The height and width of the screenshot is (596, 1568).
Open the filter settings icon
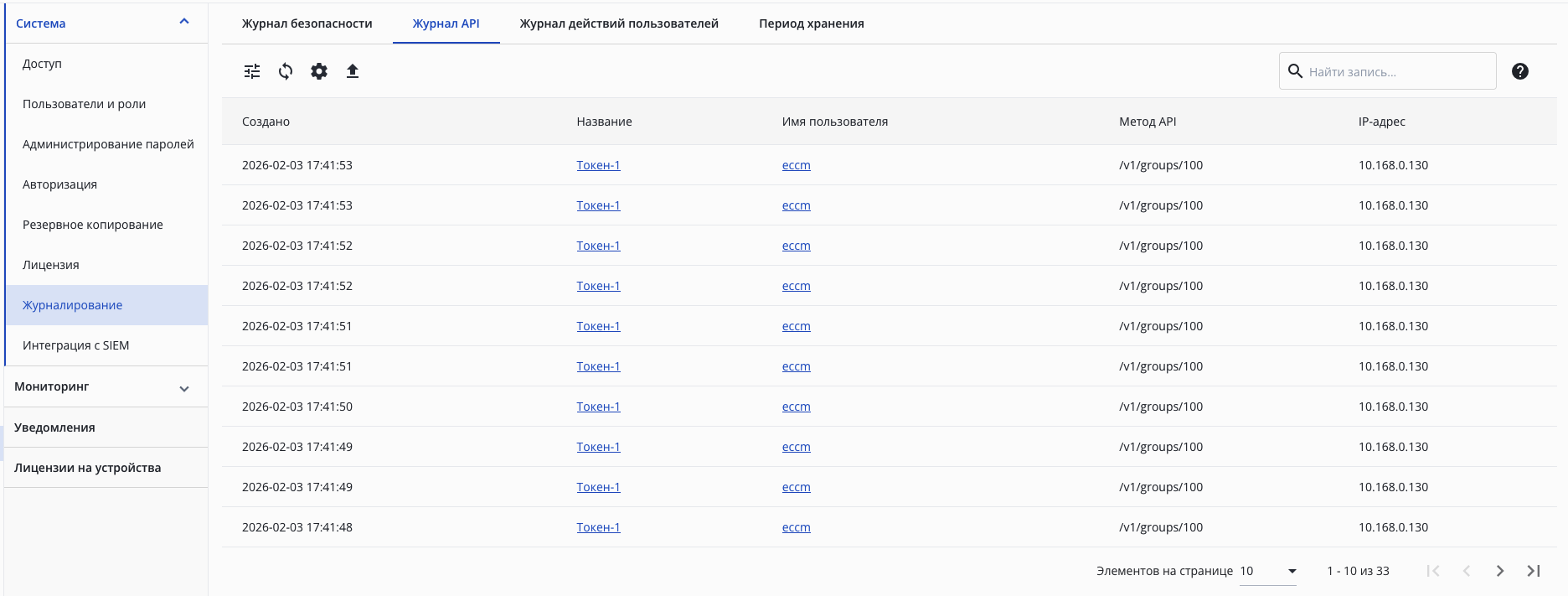pyautogui.click(x=252, y=71)
